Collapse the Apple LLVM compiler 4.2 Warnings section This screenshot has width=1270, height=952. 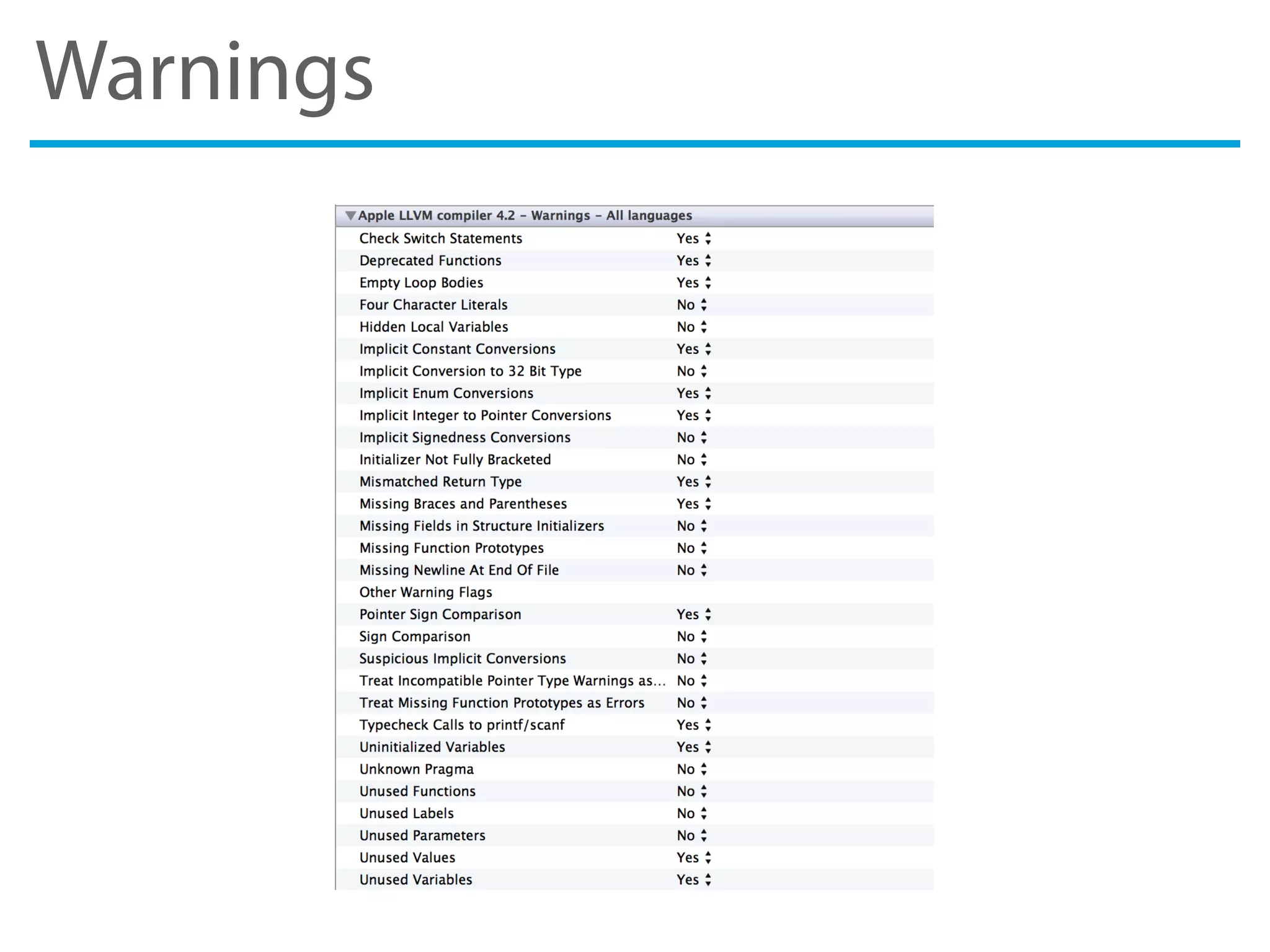click(350, 216)
